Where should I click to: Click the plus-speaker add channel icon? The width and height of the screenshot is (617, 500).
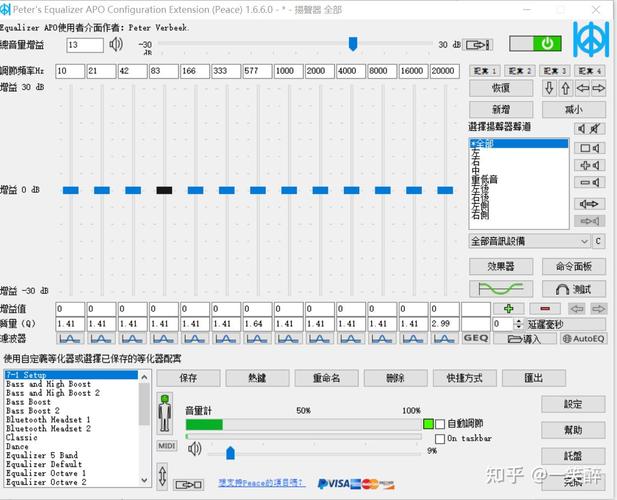pyautogui.click(x=589, y=165)
